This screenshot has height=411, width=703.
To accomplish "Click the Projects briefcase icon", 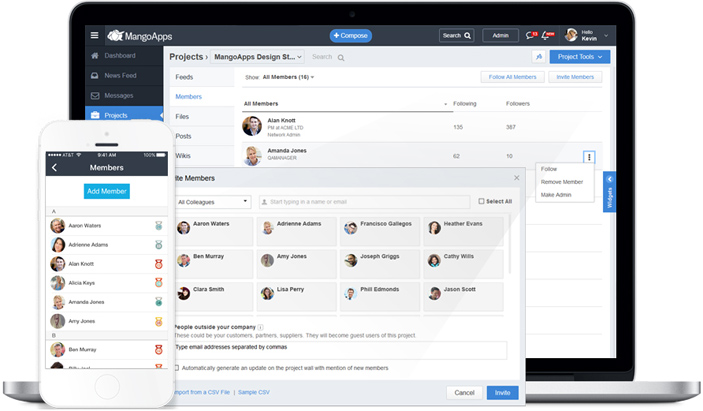I will click(95, 115).
